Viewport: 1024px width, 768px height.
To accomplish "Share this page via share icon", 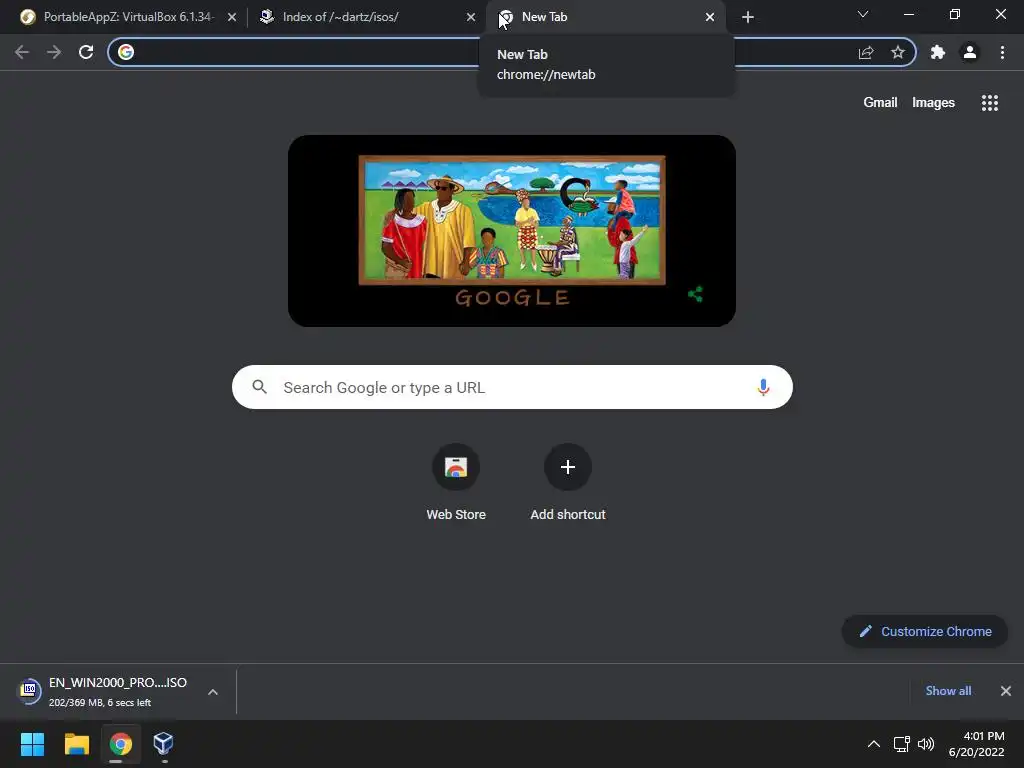I will [866, 52].
